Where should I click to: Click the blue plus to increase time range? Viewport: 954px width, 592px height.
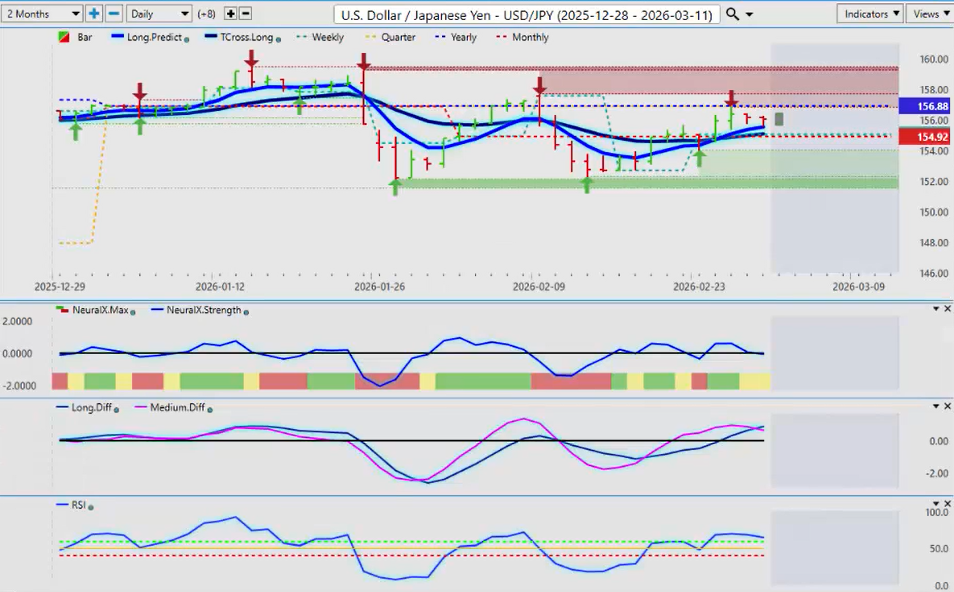pos(94,13)
